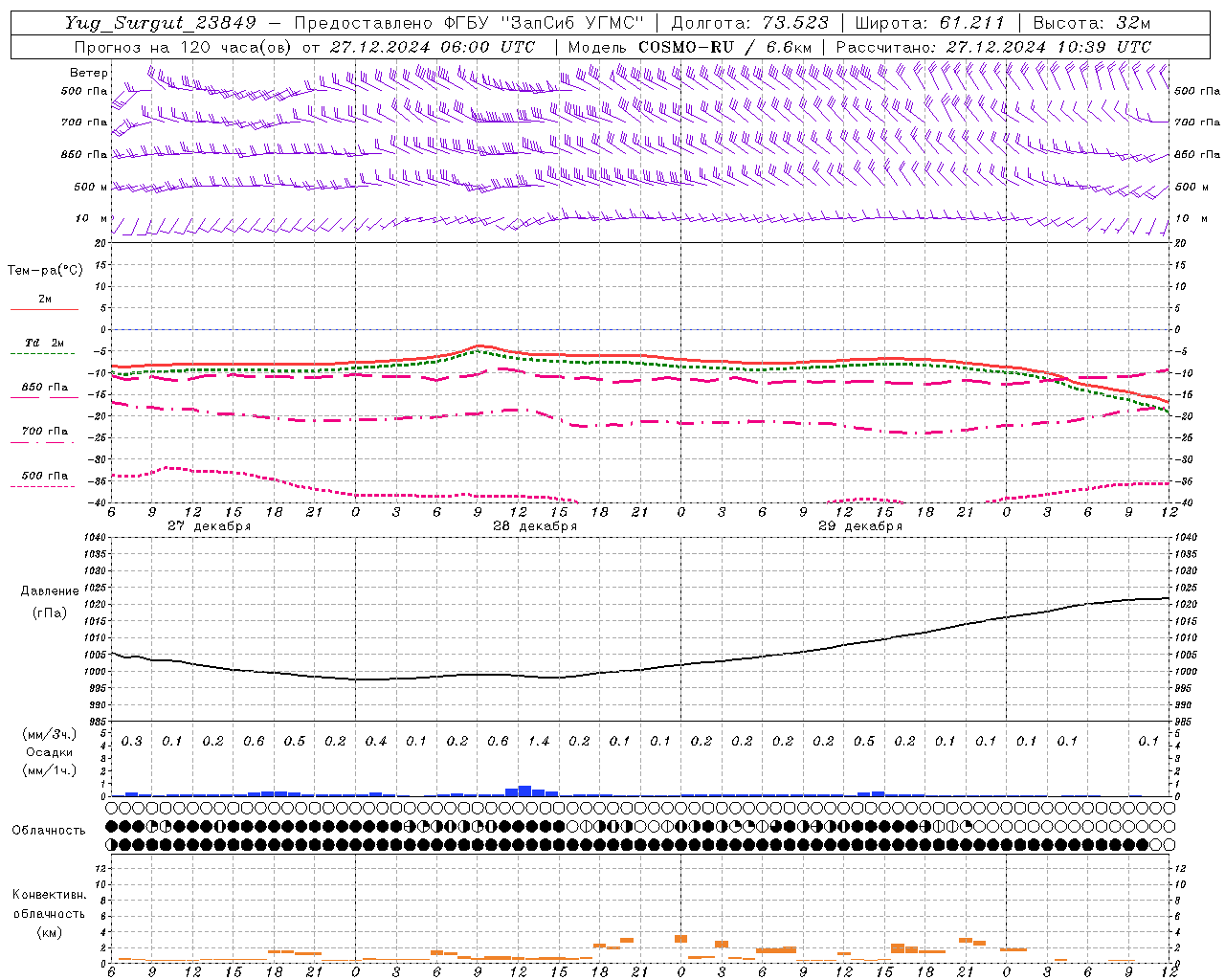This screenshot has width=1225, height=980.
Task: Click the 850 гПа temperature legend entry
Action: pos(44,388)
